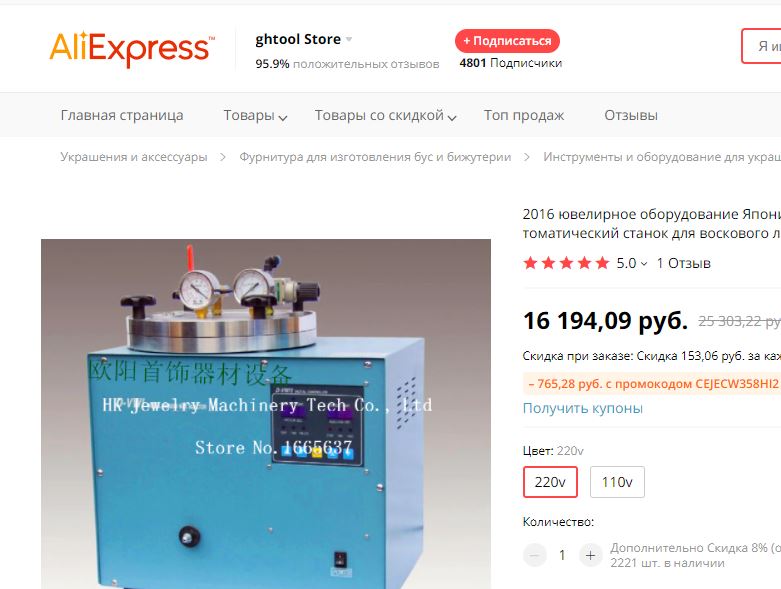Click the AliExpress logo
This screenshot has width=781, height=589.
(132, 48)
